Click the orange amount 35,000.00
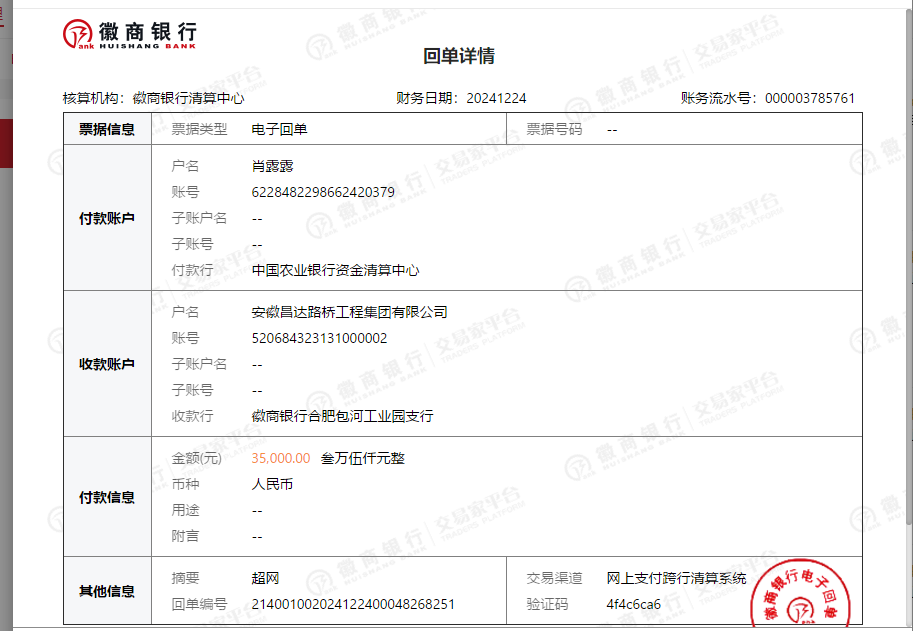913x631 pixels. (x=281, y=458)
